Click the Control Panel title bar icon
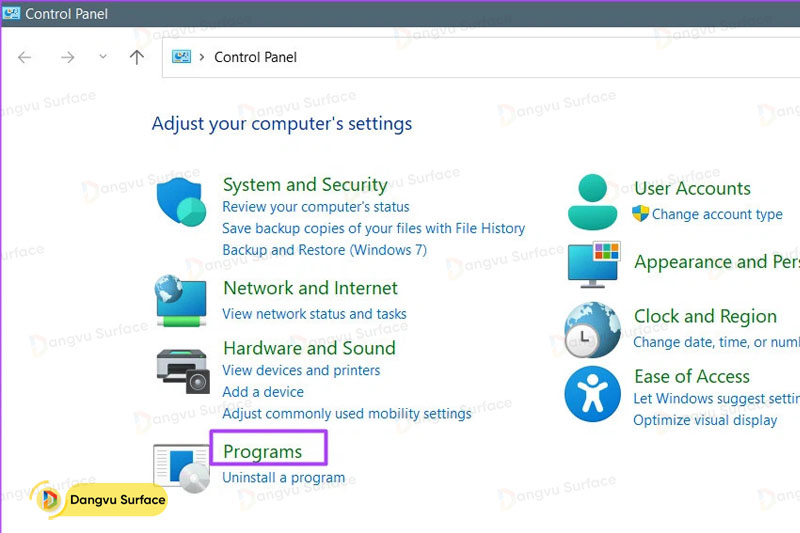Image resolution: width=800 pixels, height=533 pixels. [x=11, y=13]
